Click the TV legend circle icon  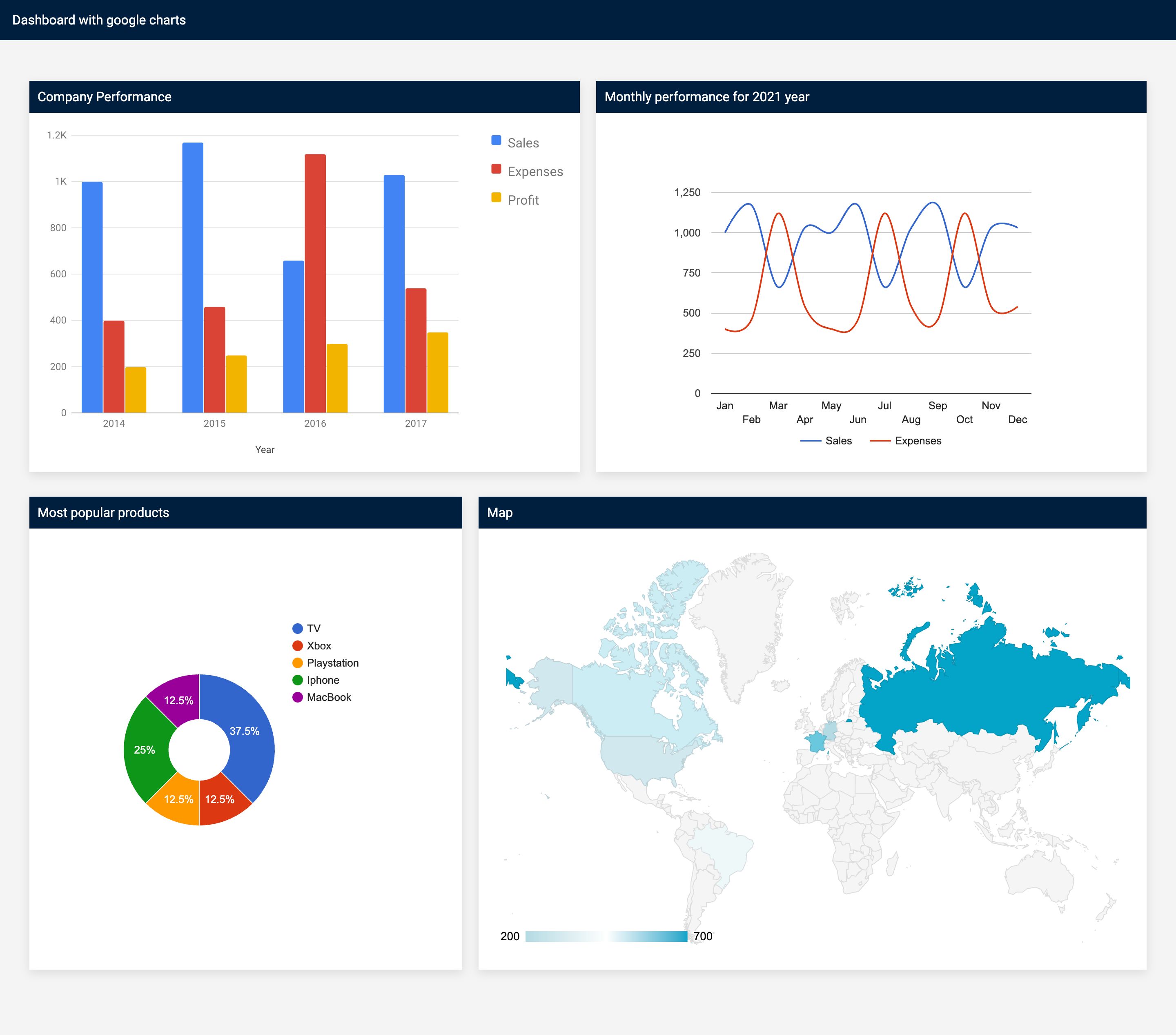click(297, 629)
